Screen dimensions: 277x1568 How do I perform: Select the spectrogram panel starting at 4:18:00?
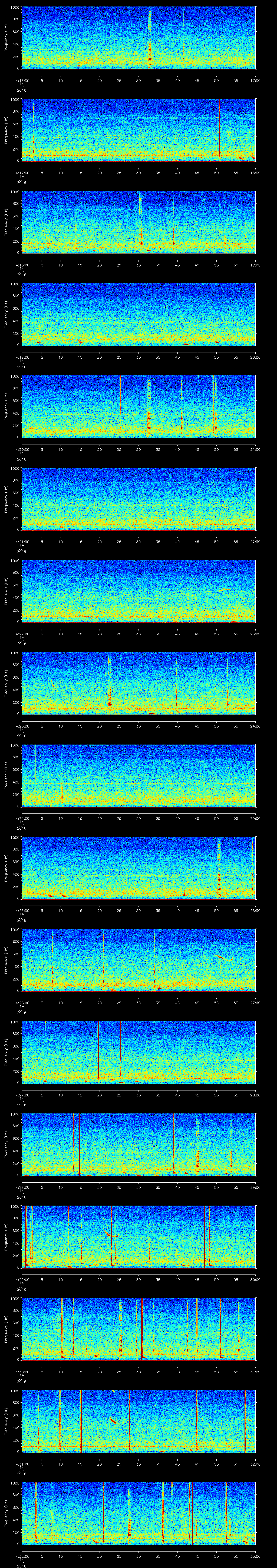tap(139, 222)
